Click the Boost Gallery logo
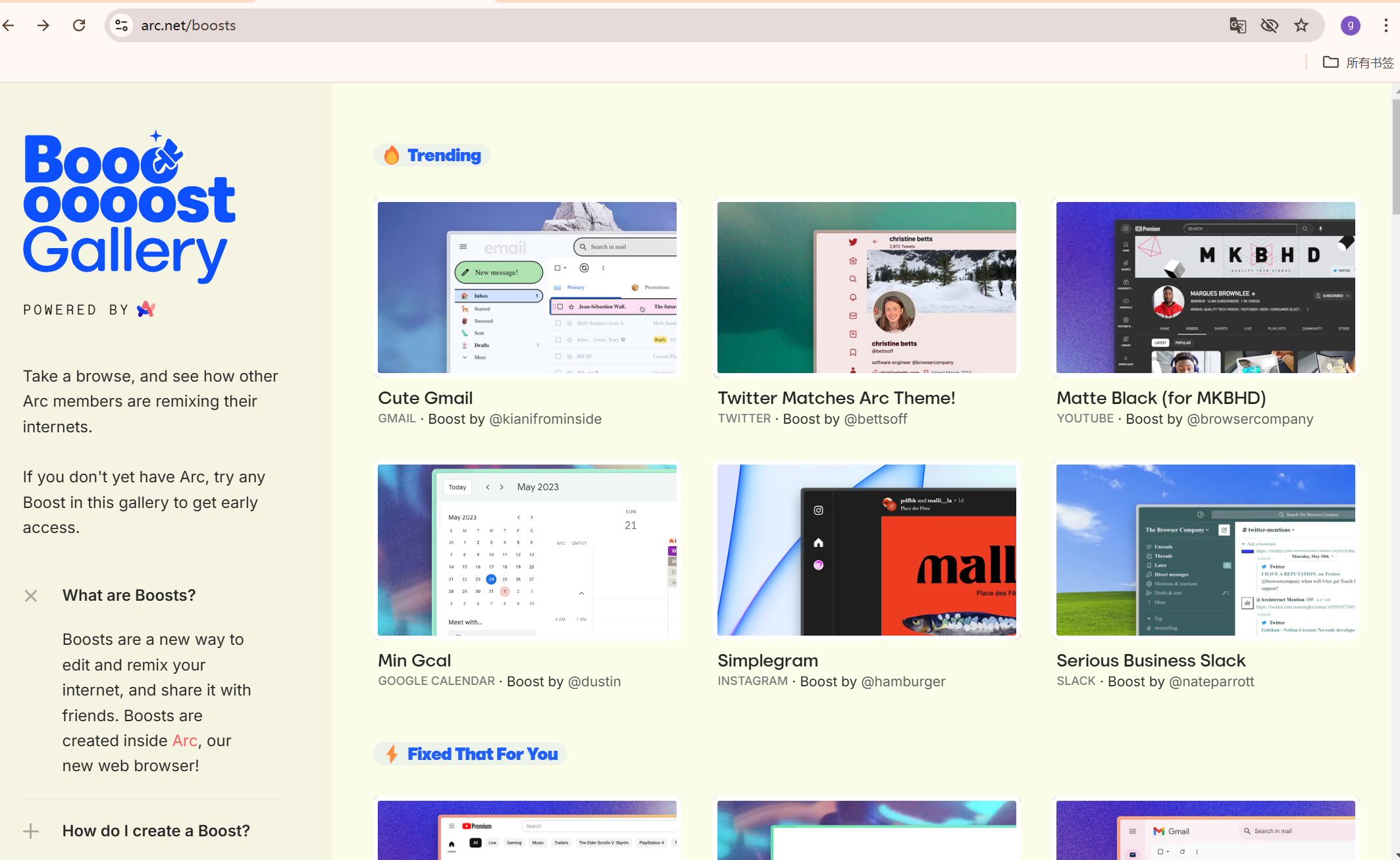1400x860 pixels. tap(129, 207)
